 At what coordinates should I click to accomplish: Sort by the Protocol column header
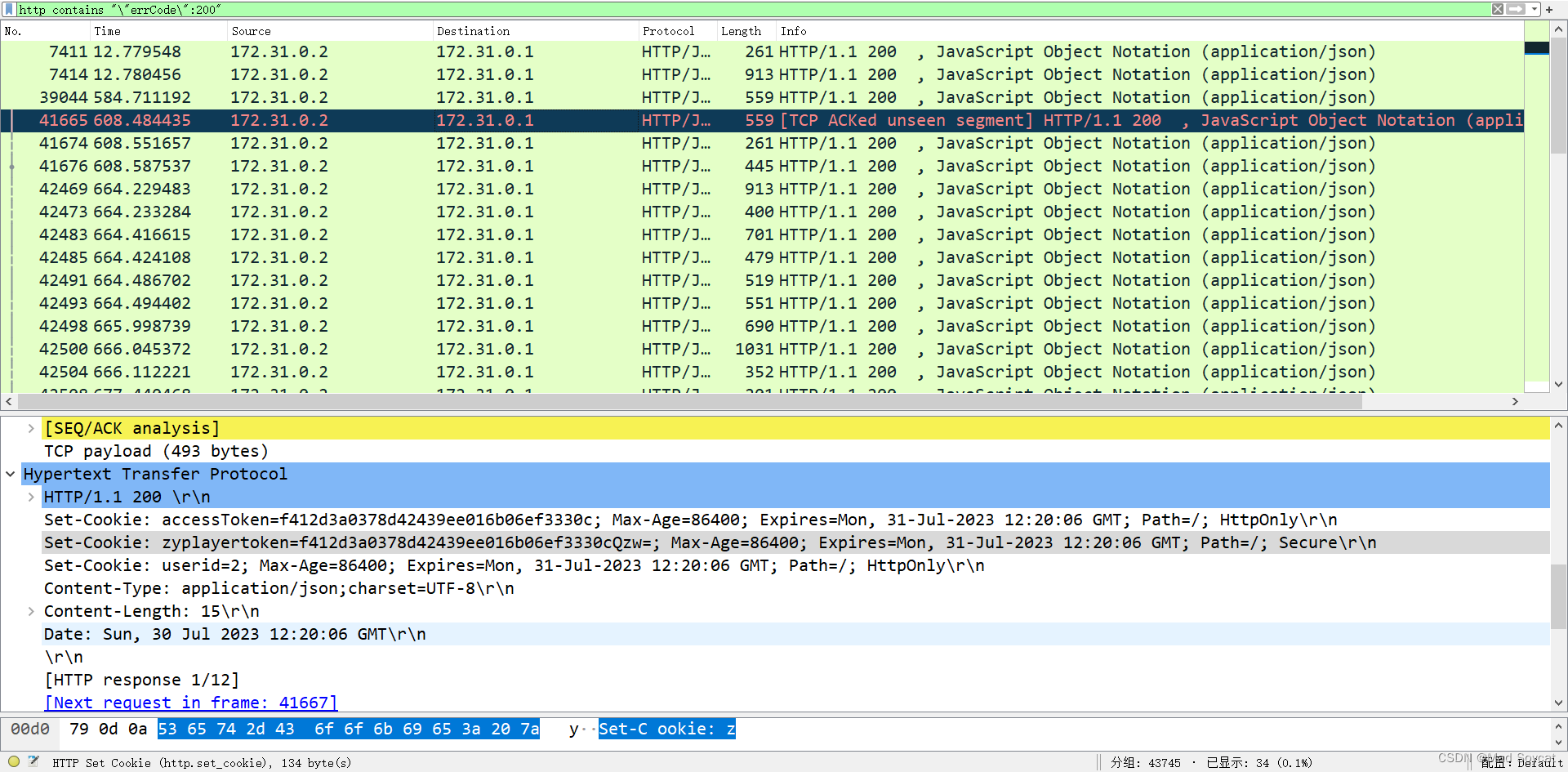(x=678, y=31)
